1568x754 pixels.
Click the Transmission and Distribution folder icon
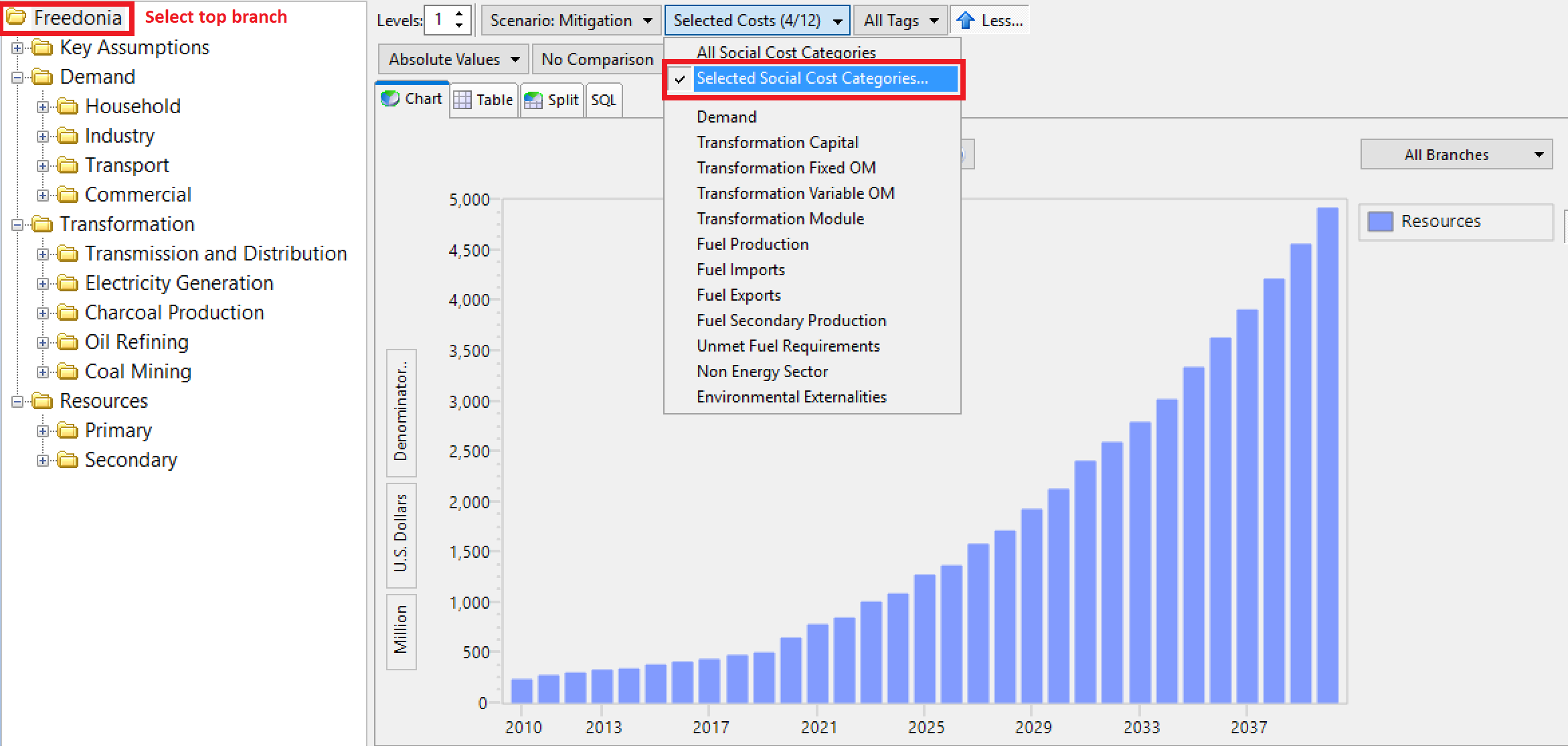[68, 254]
